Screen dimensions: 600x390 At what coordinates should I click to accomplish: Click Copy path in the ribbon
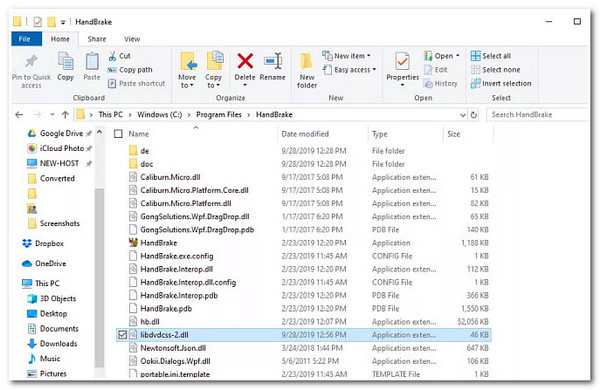click(x=130, y=70)
